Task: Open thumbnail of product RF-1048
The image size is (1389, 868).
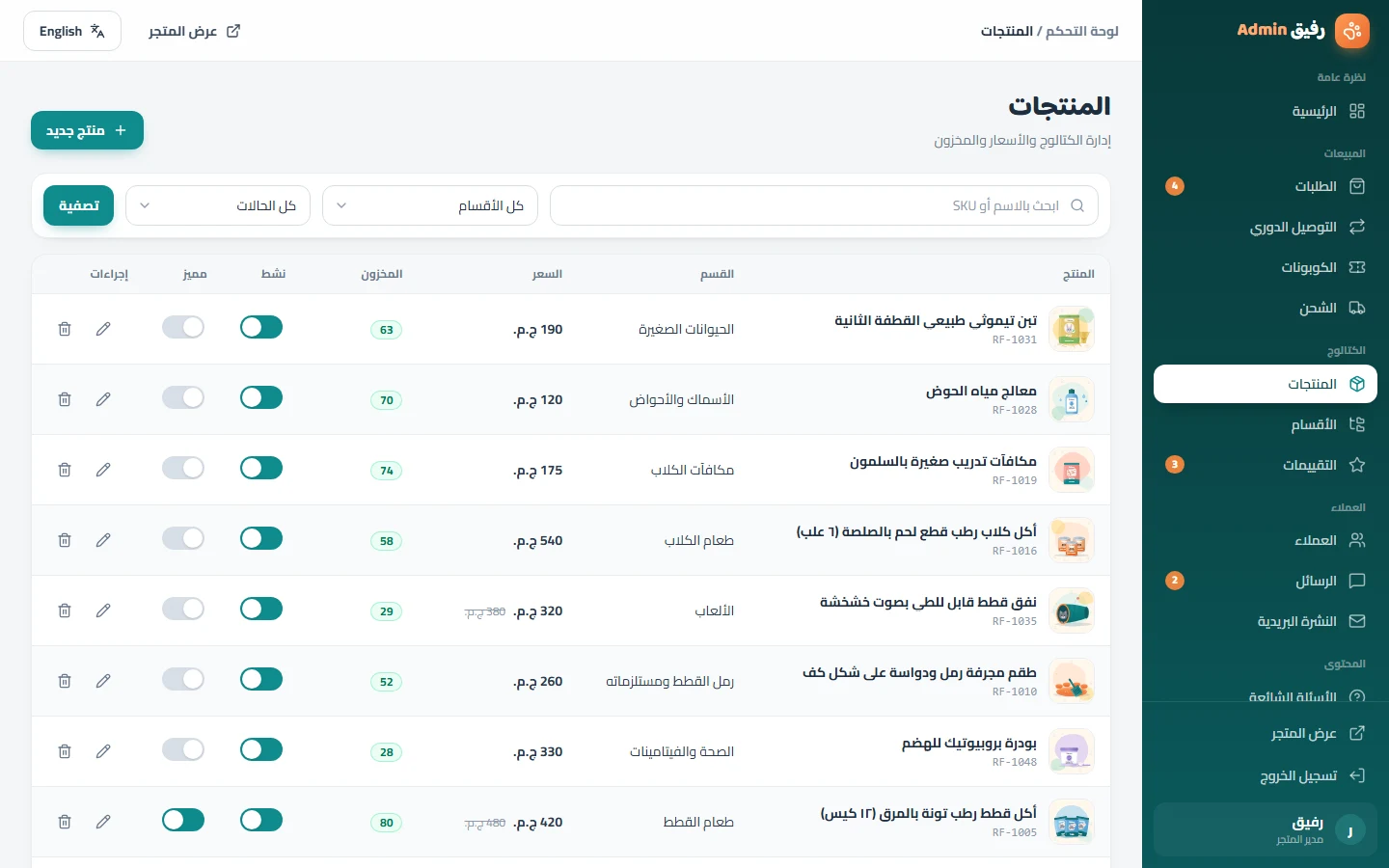Action: (x=1072, y=751)
